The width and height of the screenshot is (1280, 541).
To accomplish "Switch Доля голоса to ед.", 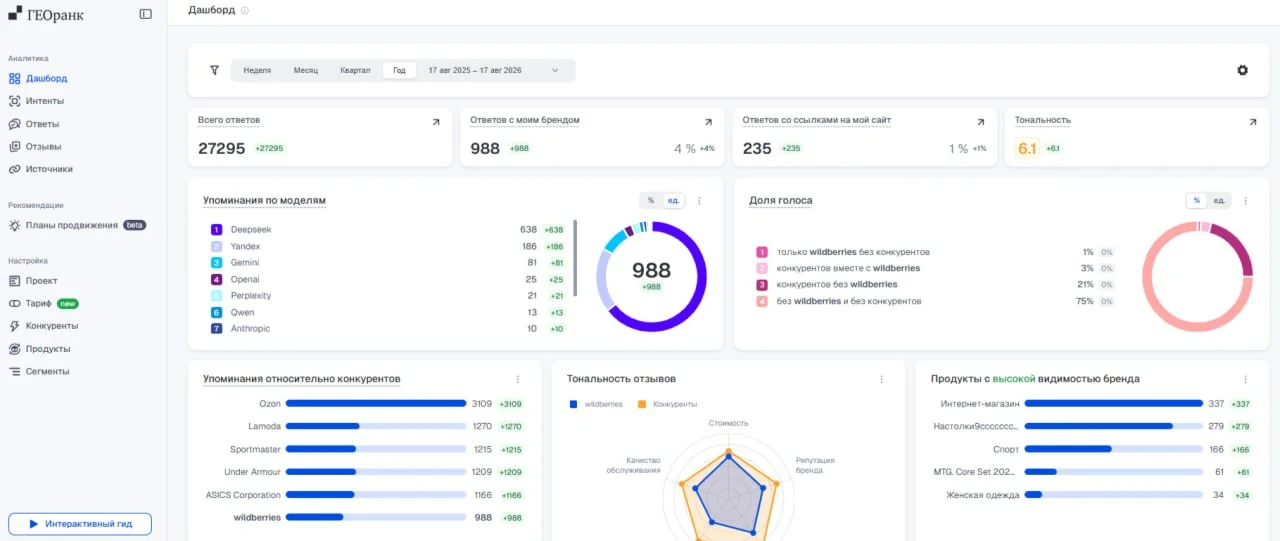I will pos(1220,200).
